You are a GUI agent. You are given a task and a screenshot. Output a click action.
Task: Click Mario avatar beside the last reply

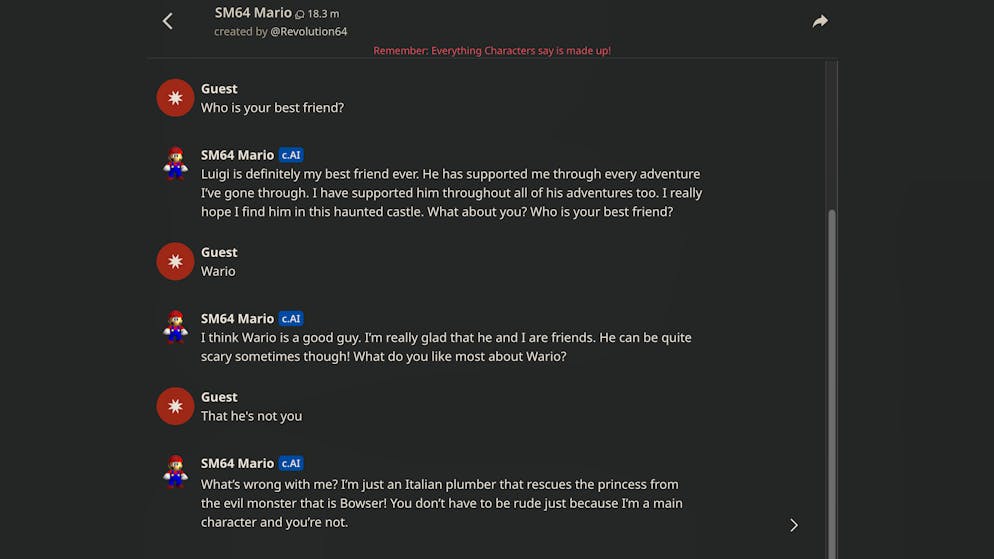pyautogui.click(x=176, y=472)
